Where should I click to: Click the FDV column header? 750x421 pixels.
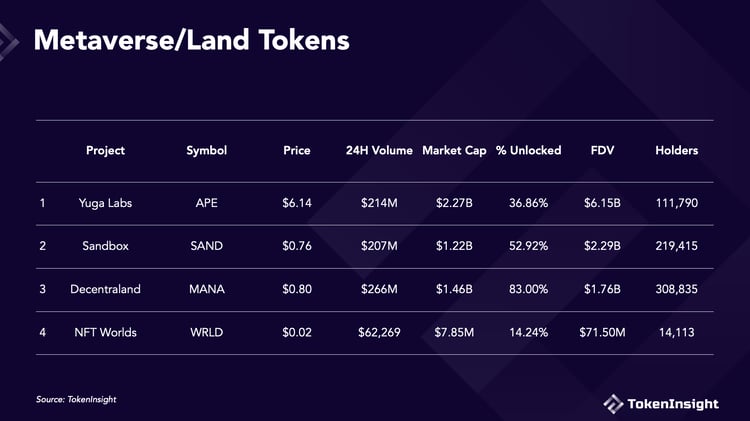tap(602, 151)
